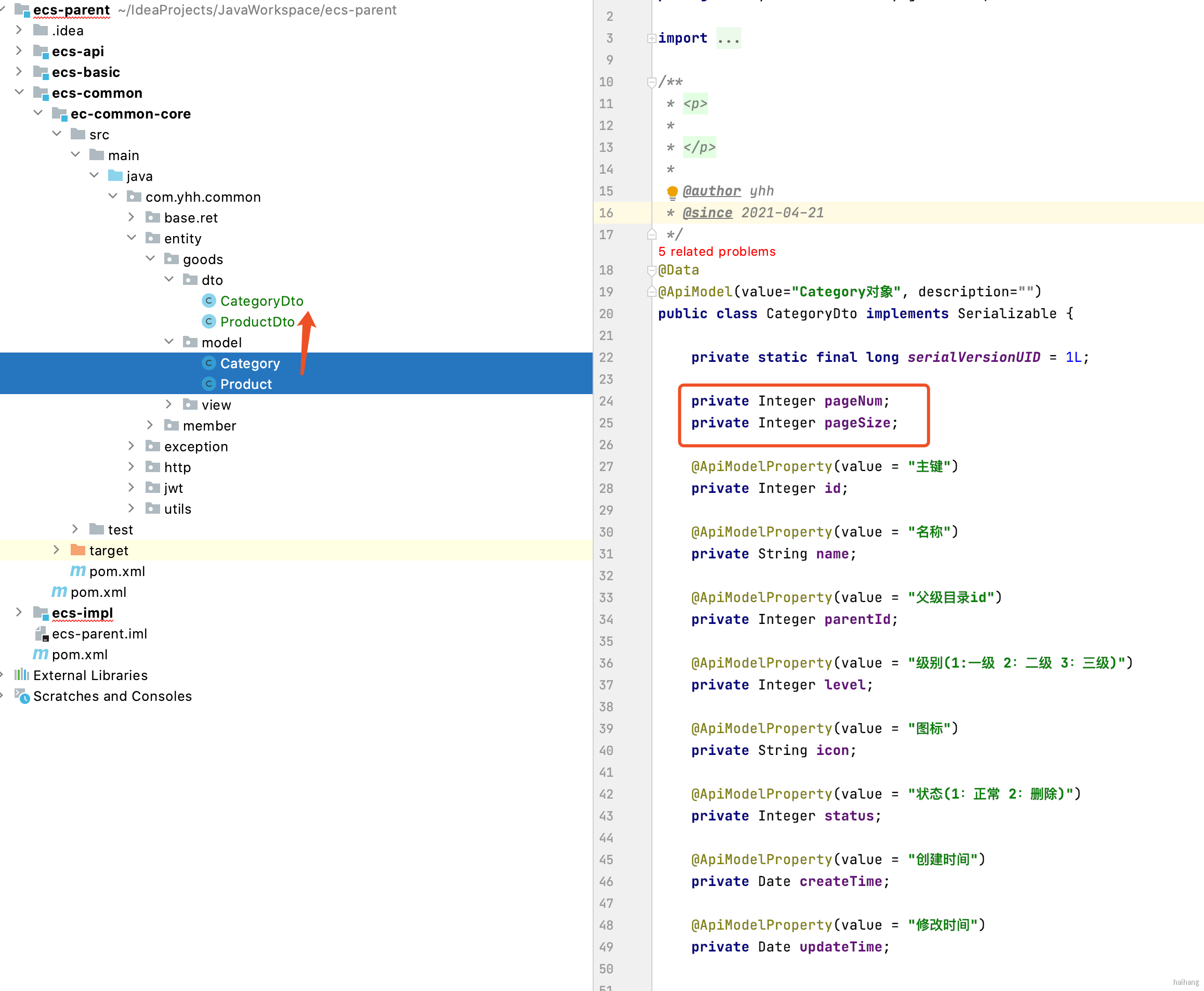
Task: Toggle fold marker at Javadoc comment start
Action: (x=651, y=82)
